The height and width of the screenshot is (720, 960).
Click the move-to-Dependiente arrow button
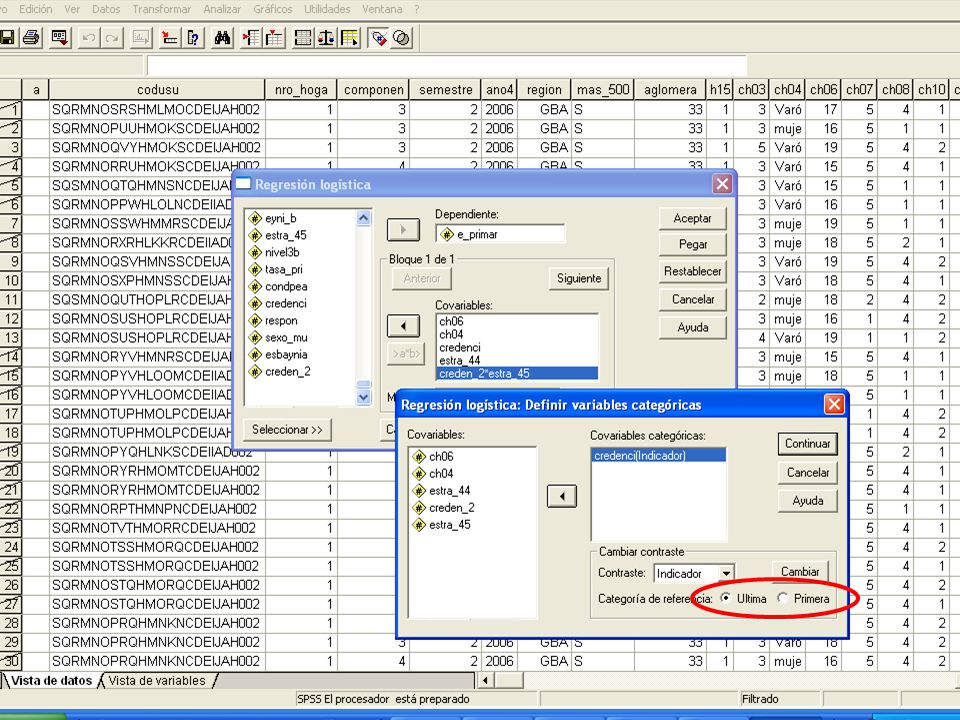coord(403,230)
